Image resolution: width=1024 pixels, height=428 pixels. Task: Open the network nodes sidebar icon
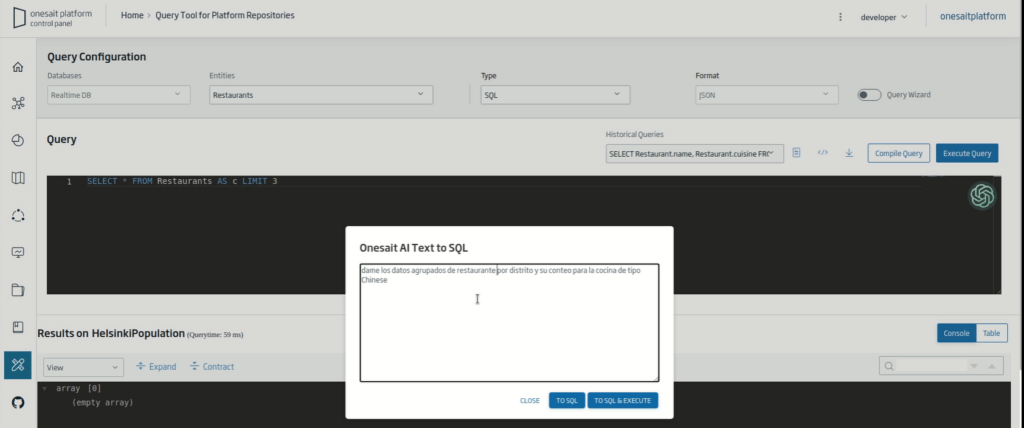tap(18, 103)
